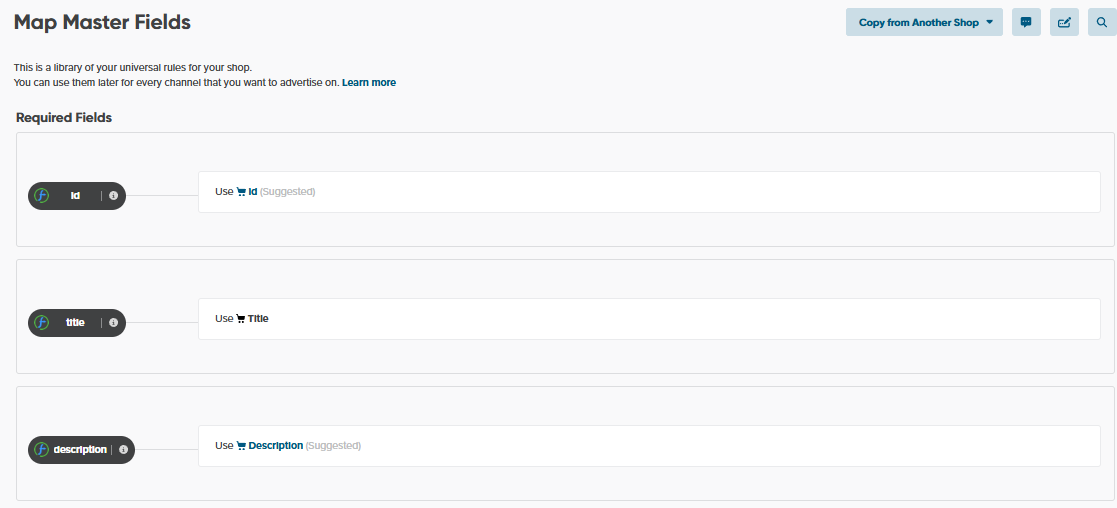1117x508 pixels.
Task: Click the info icon on the id field
Action: pyautogui.click(x=113, y=196)
